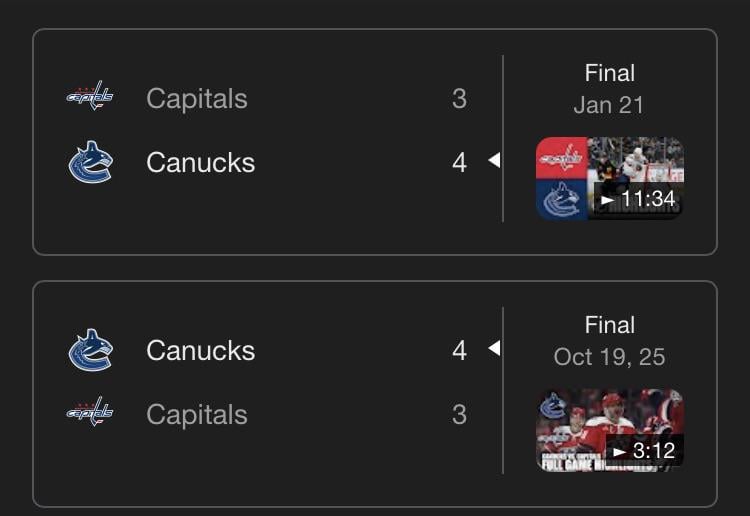Click the Oct 19, 25 game date
The image size is (750, 516).
[x=609, y=357]
